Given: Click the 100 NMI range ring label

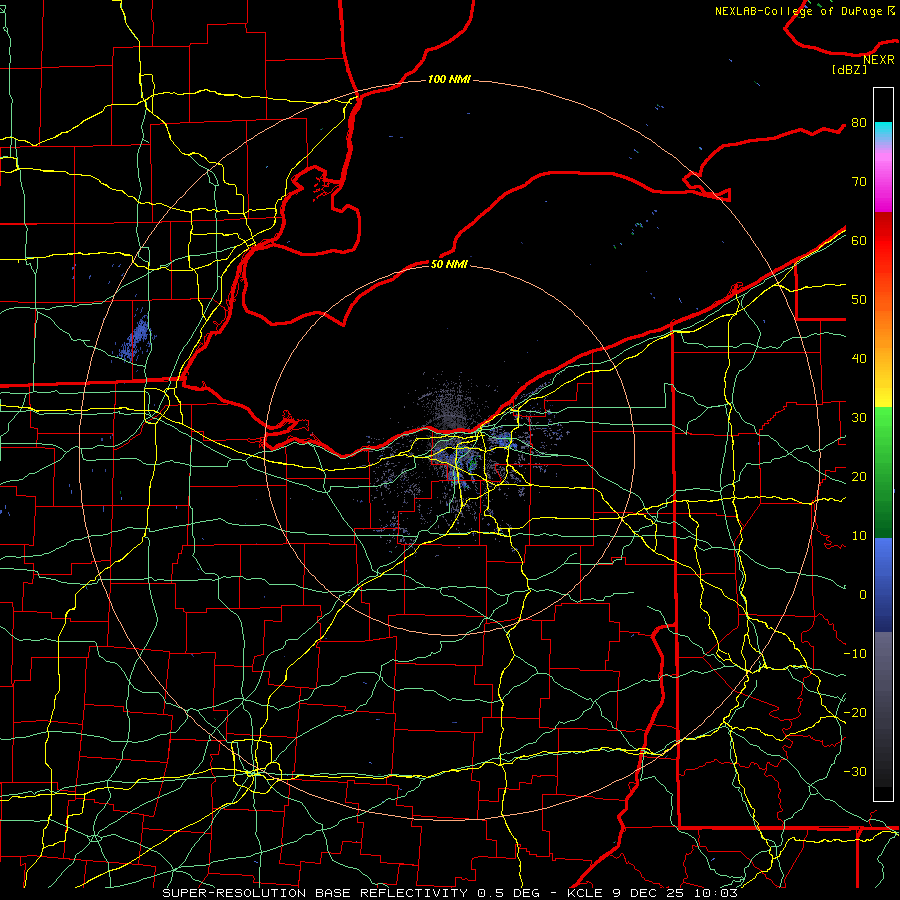Looking at the screenshot, I should point(449,79).
